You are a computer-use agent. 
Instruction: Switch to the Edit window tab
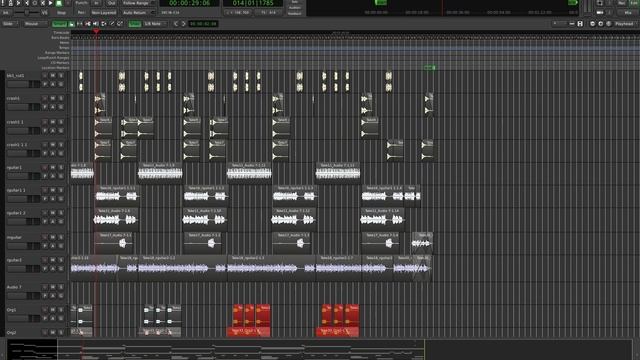(634, 3)
